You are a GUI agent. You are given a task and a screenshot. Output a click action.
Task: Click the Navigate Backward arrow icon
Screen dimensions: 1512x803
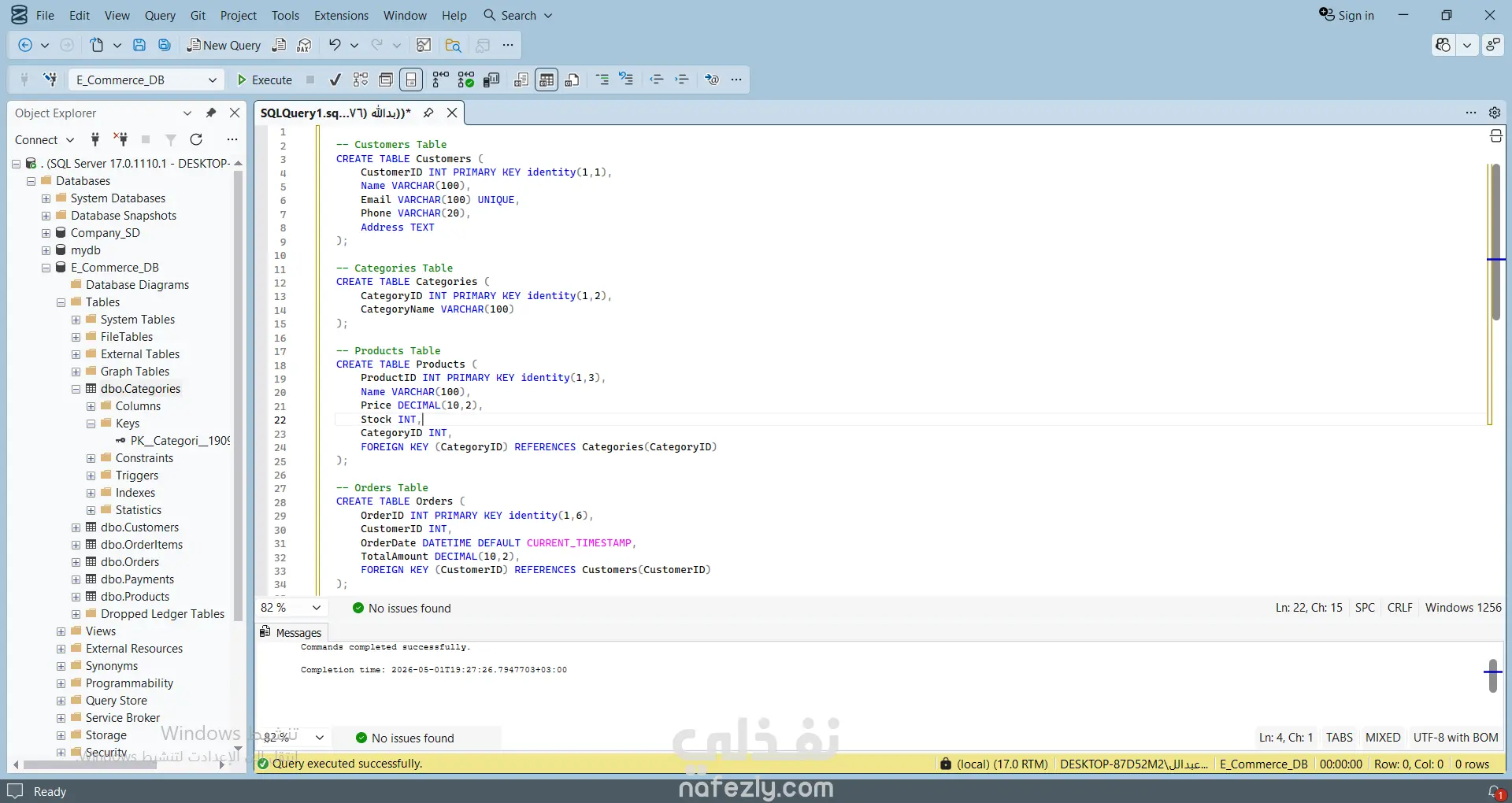(25, 46)
